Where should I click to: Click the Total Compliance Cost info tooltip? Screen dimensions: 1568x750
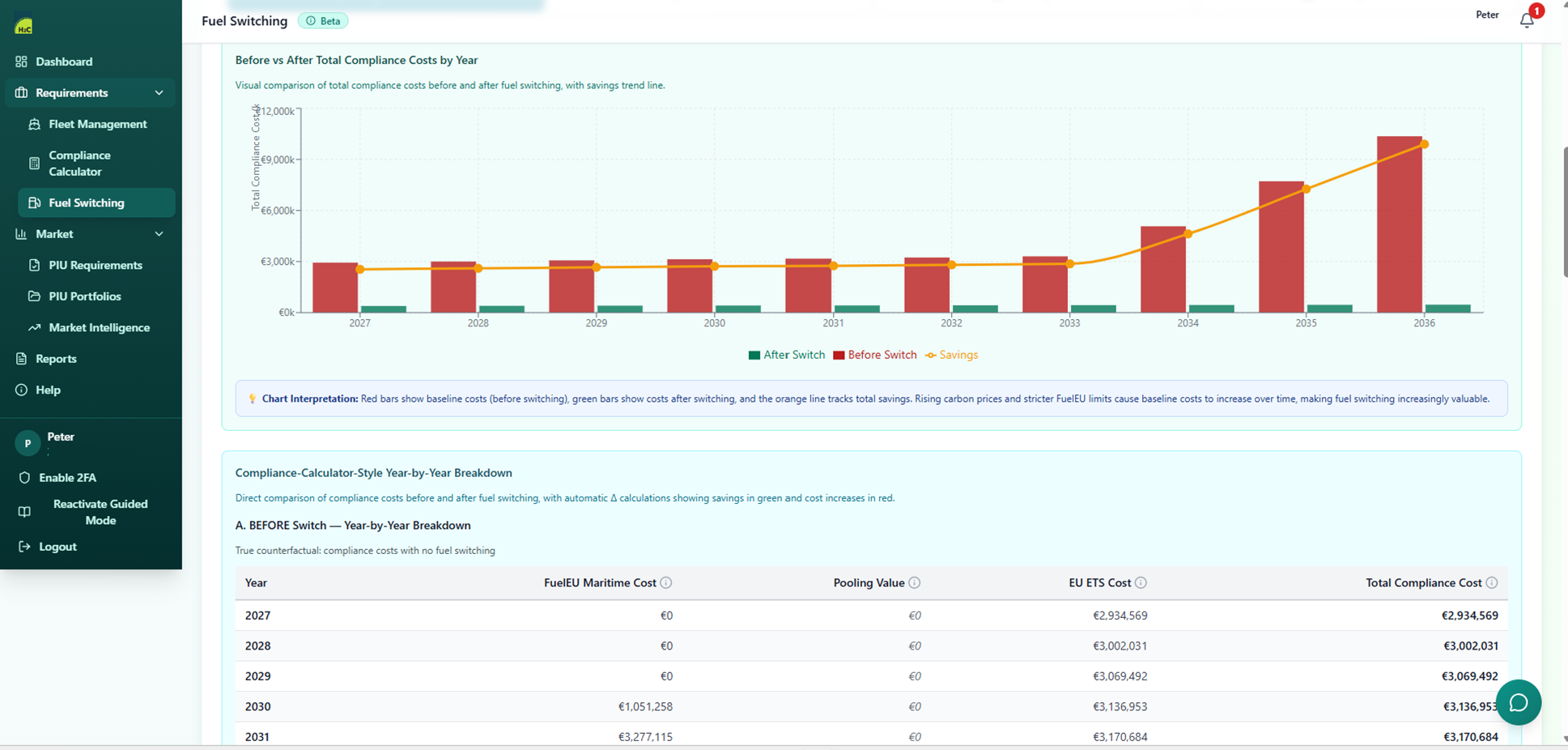pyautogui.click(x=1494, y=582)
